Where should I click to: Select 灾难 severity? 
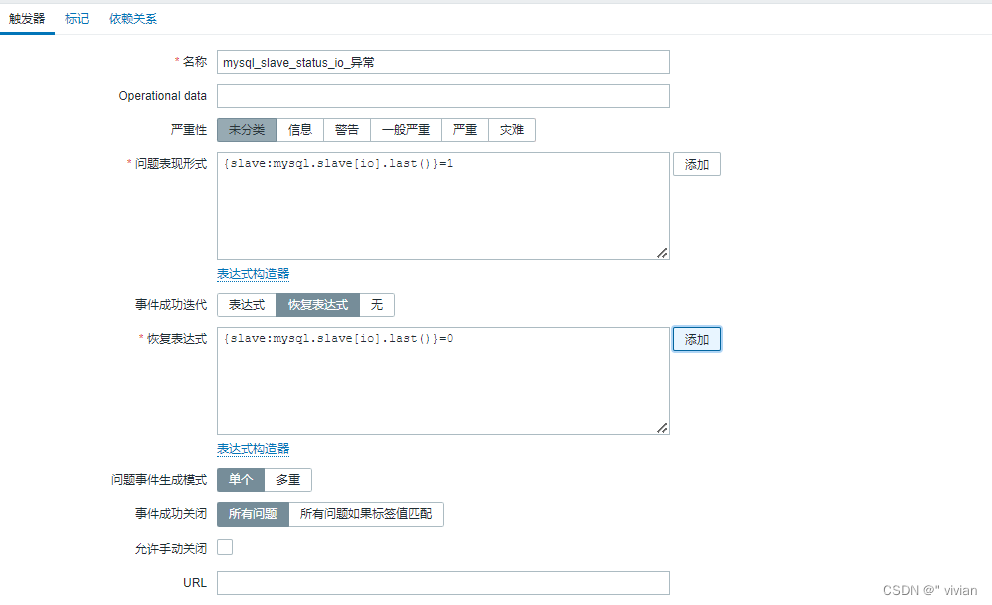click(x=512, y=130)
